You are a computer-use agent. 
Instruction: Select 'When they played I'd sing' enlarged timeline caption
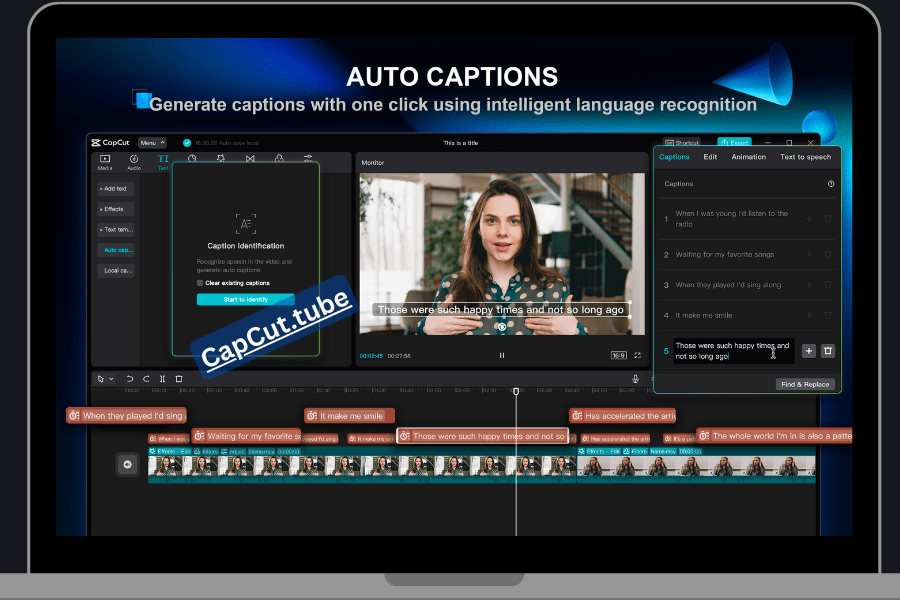pyautogui.click(x=127, y=416)
